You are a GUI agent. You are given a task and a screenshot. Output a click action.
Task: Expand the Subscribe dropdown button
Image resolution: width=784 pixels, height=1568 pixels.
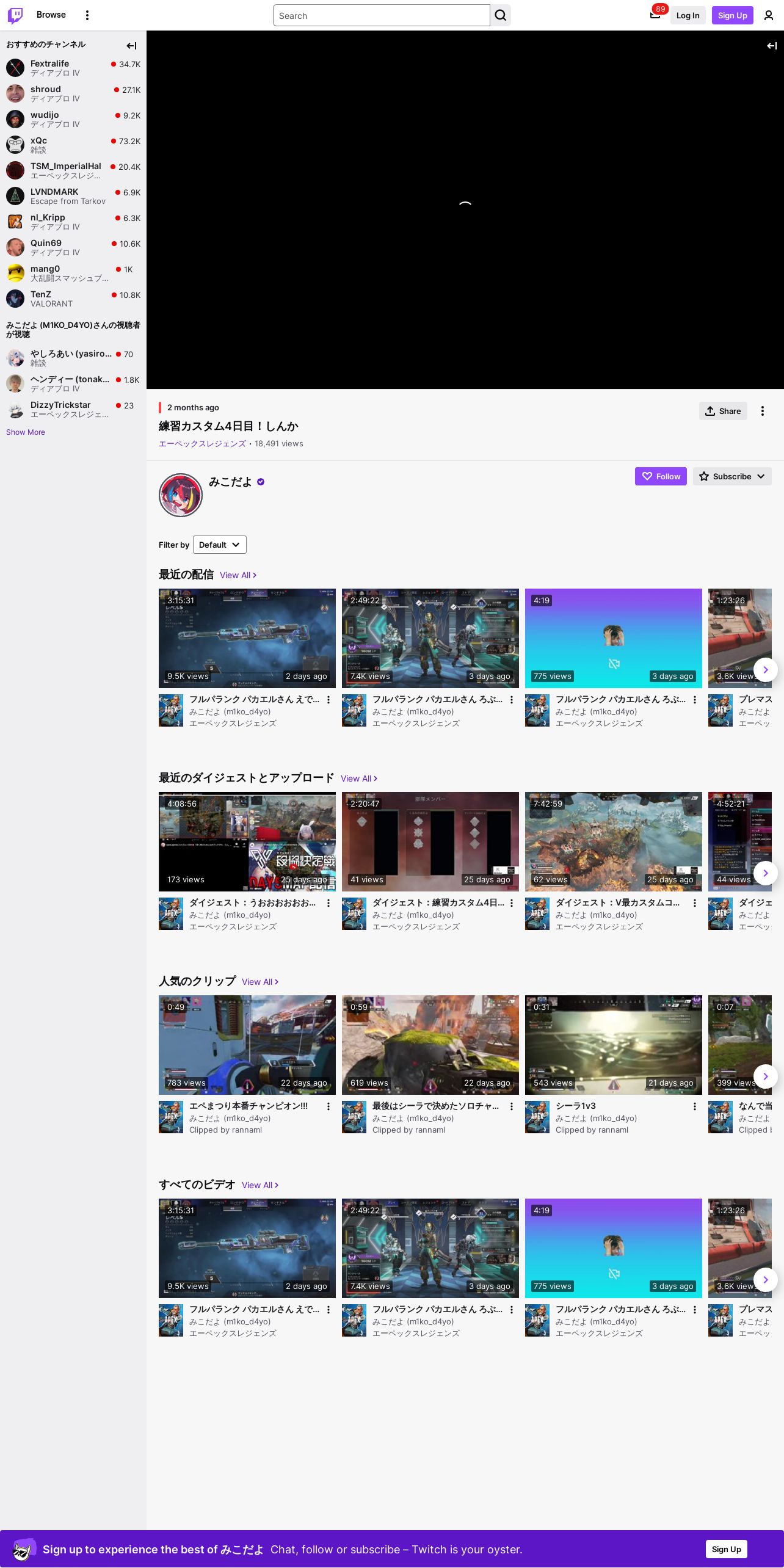pyautogui.click(x=732, y=476)
